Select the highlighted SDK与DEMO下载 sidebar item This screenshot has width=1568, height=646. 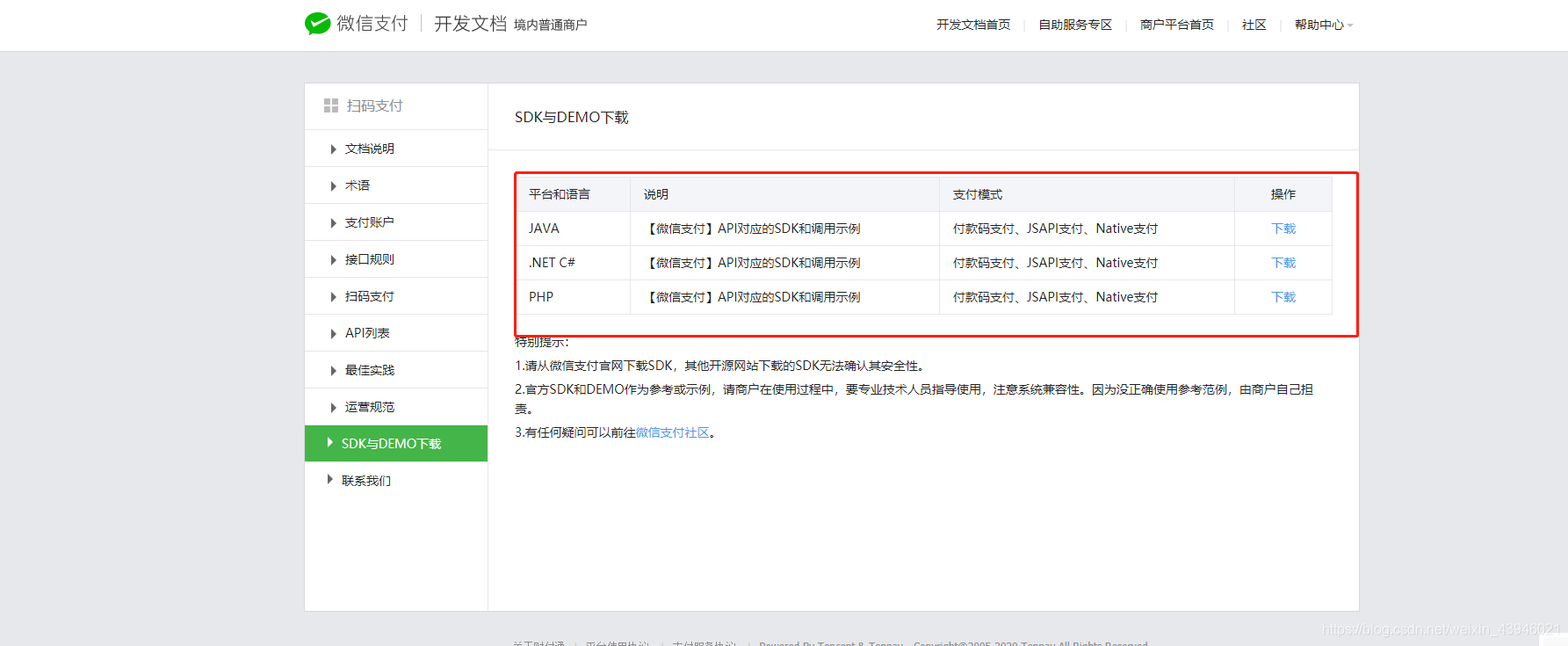[396, 444]
